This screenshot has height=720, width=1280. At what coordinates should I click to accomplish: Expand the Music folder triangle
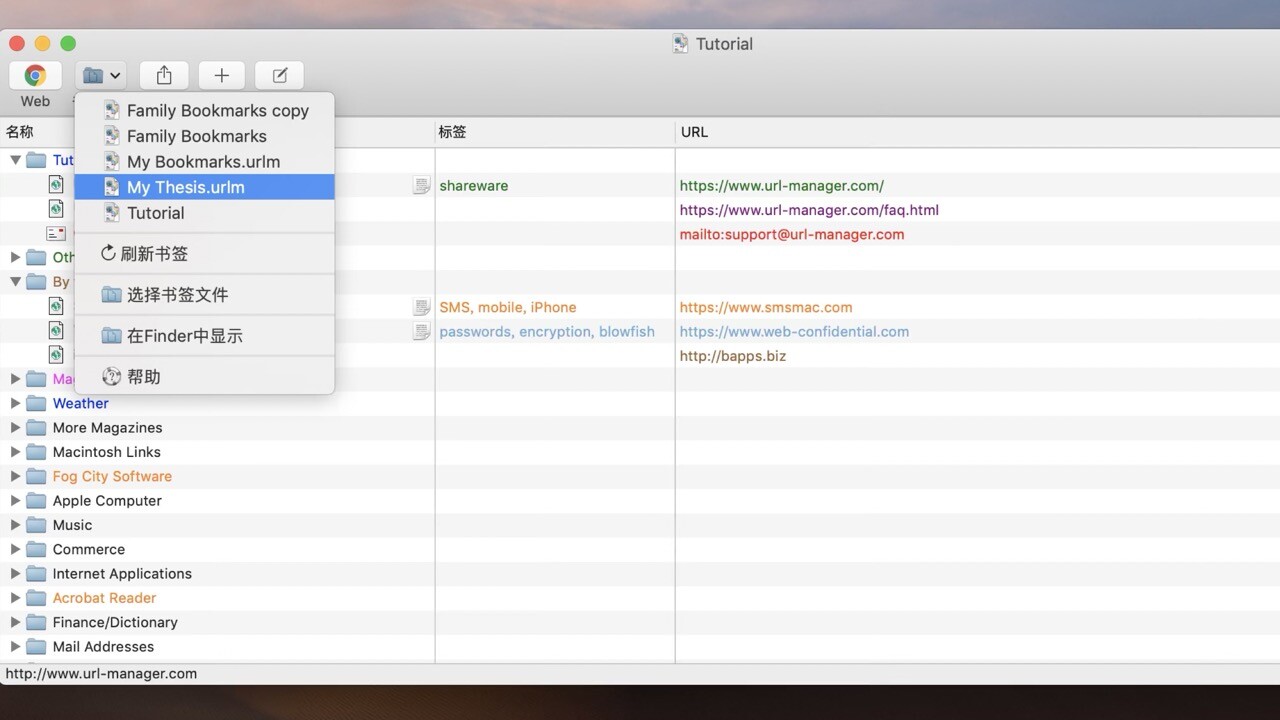tap(15, 525)
